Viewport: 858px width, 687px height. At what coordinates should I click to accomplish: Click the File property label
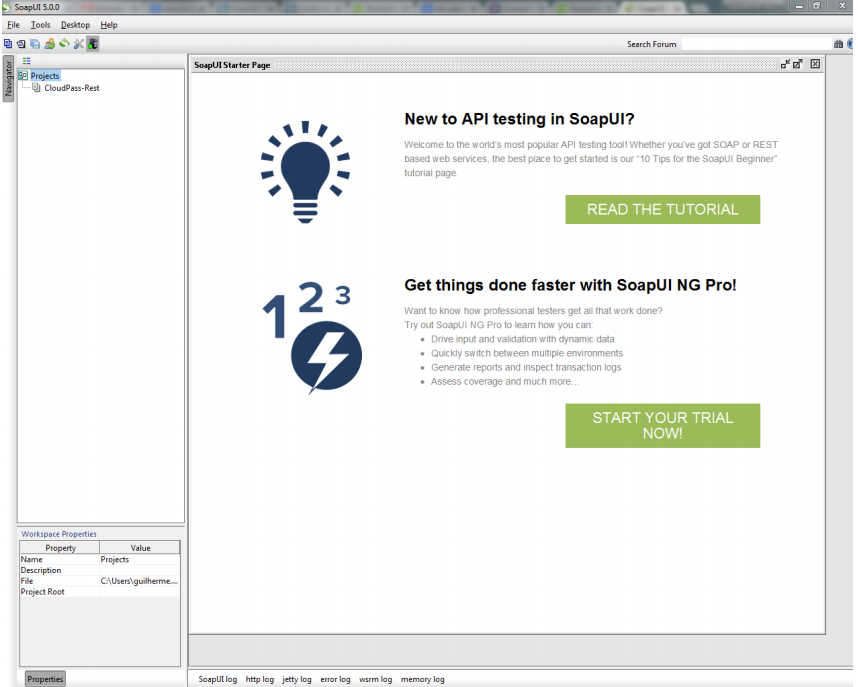click(27, 581)
